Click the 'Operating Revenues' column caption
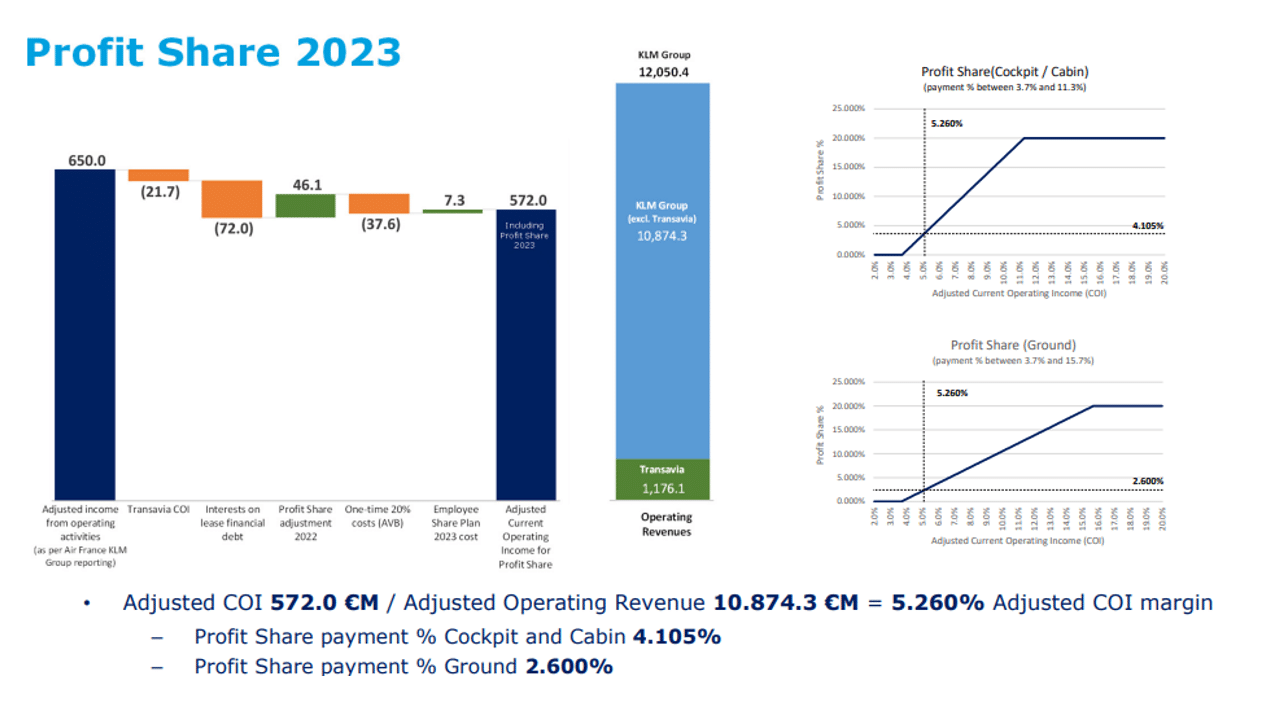Viewport: 1273px width, 717px height. 666,524
